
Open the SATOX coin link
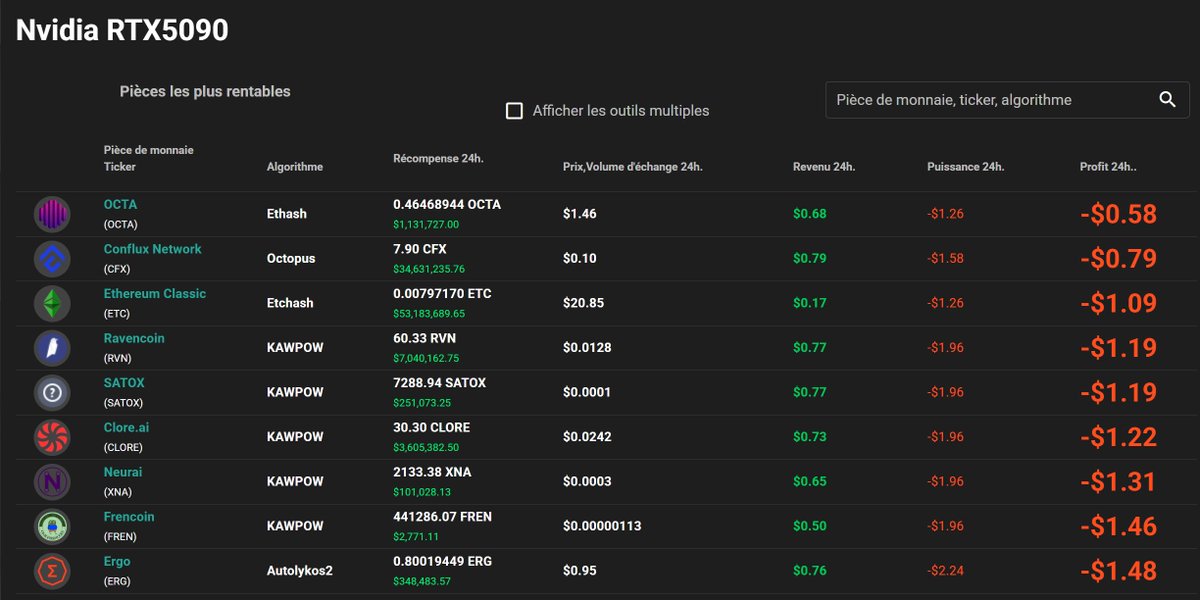coord(124,383)
